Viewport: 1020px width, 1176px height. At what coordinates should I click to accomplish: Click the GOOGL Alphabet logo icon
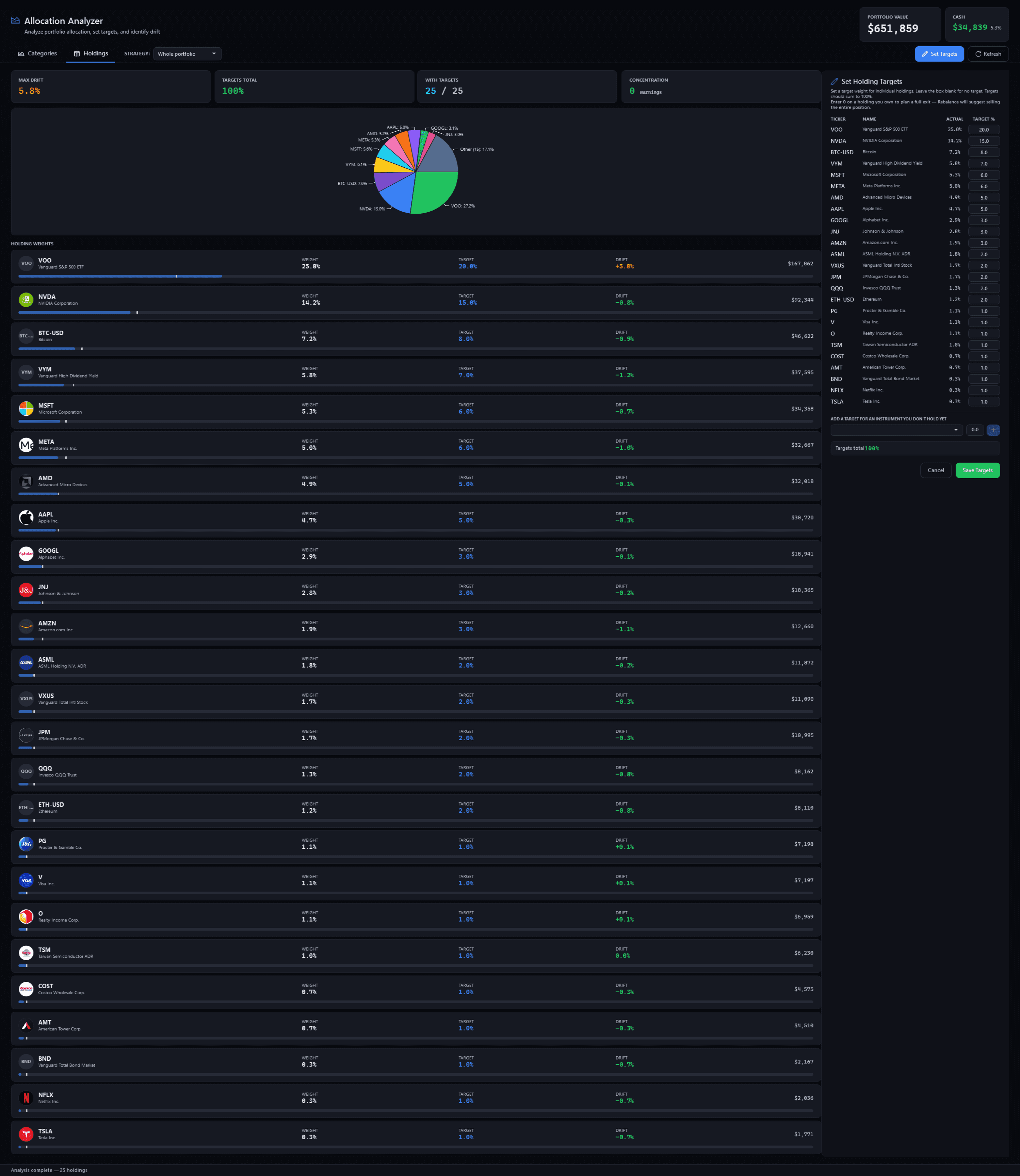26,553
